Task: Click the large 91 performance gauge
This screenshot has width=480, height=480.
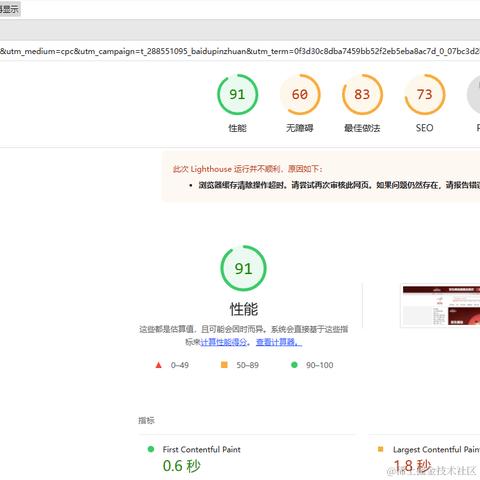Action: click(243, 269)
